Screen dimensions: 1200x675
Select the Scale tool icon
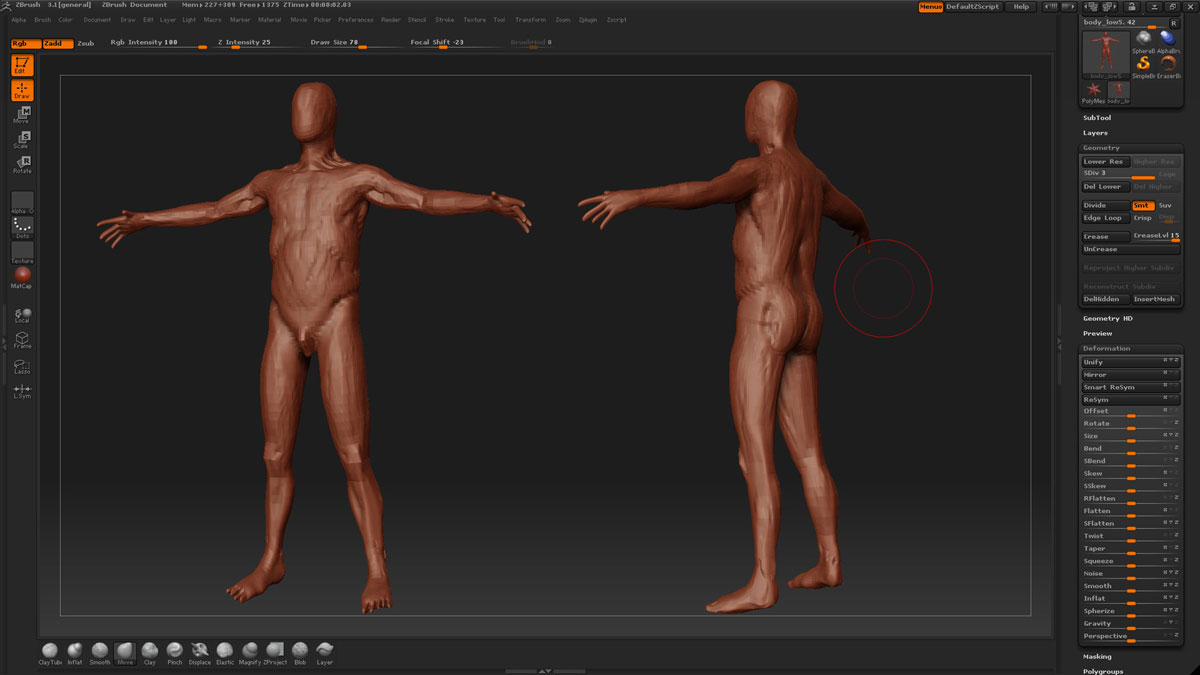pos(22,140)
